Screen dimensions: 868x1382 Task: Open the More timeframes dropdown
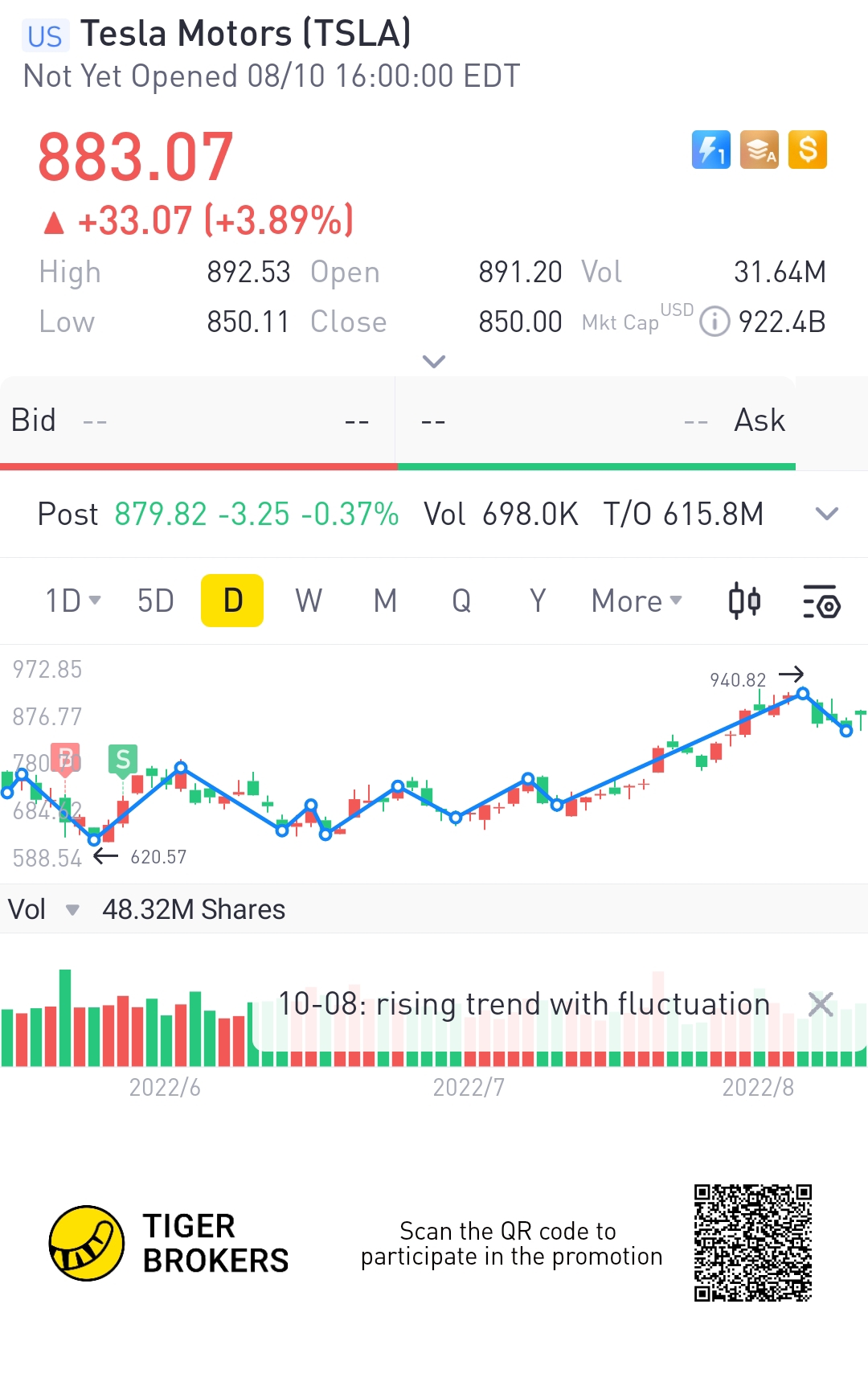click(x=637, y=601)
